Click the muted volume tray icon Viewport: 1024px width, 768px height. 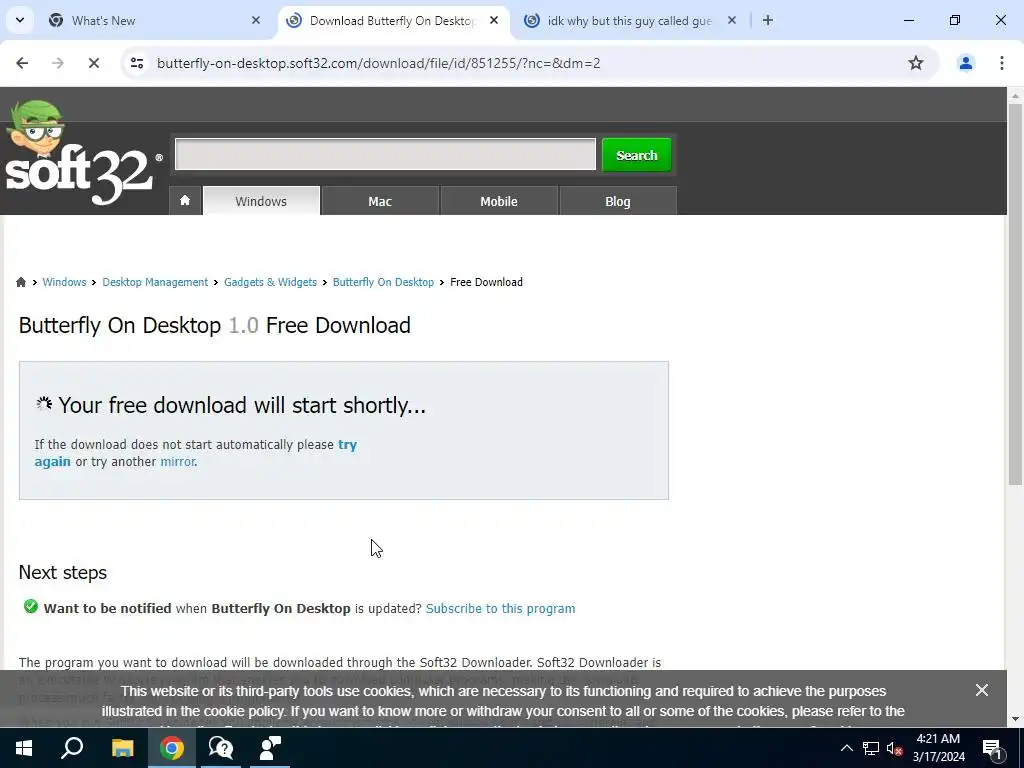tap(894, 748)
